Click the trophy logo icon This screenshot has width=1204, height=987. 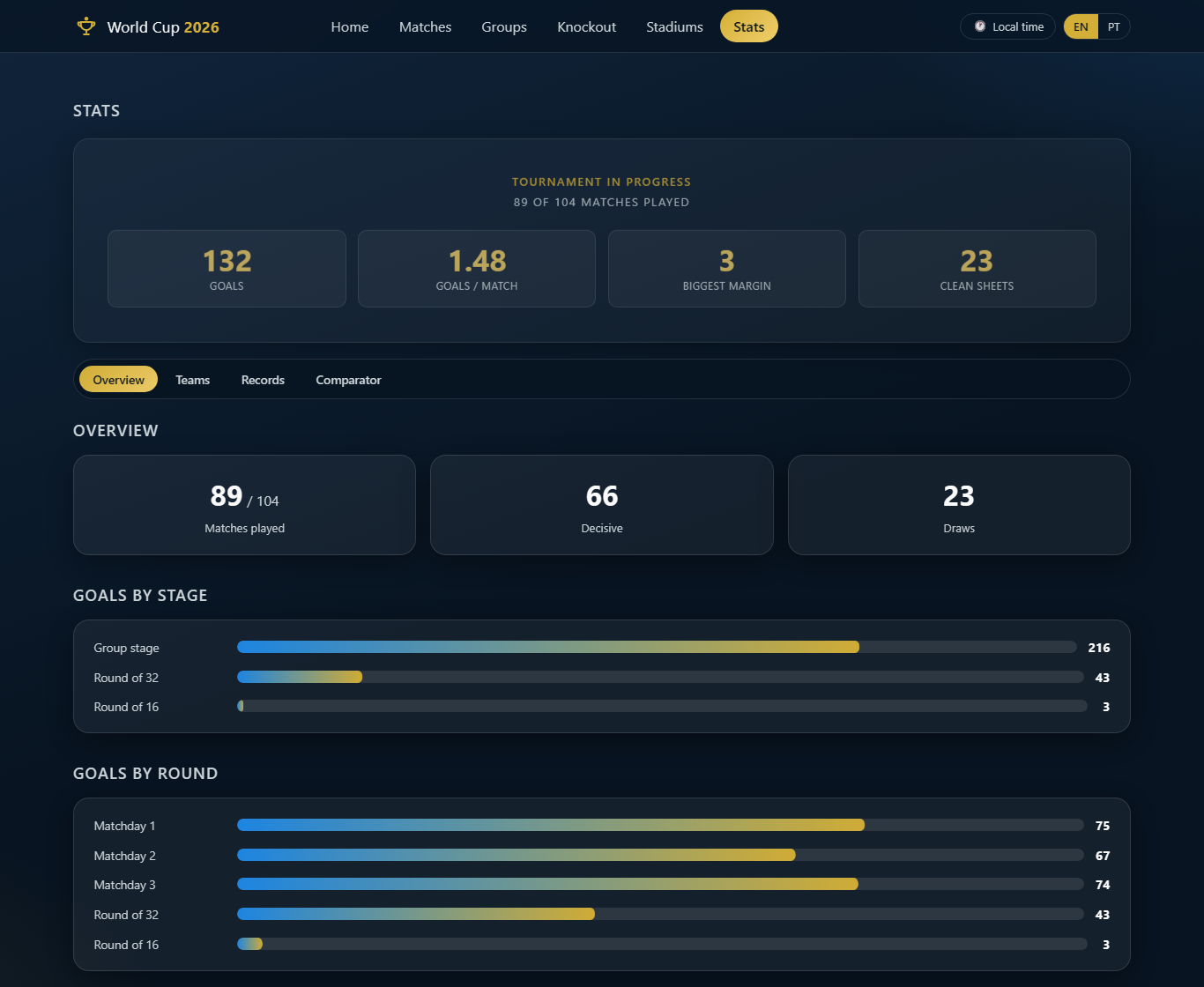coord(85,26)
